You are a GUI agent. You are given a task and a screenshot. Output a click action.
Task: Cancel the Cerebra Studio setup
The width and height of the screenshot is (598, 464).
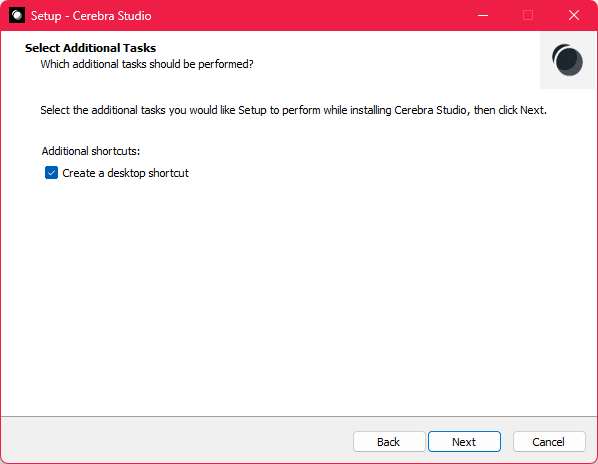(x=549, y=442)
